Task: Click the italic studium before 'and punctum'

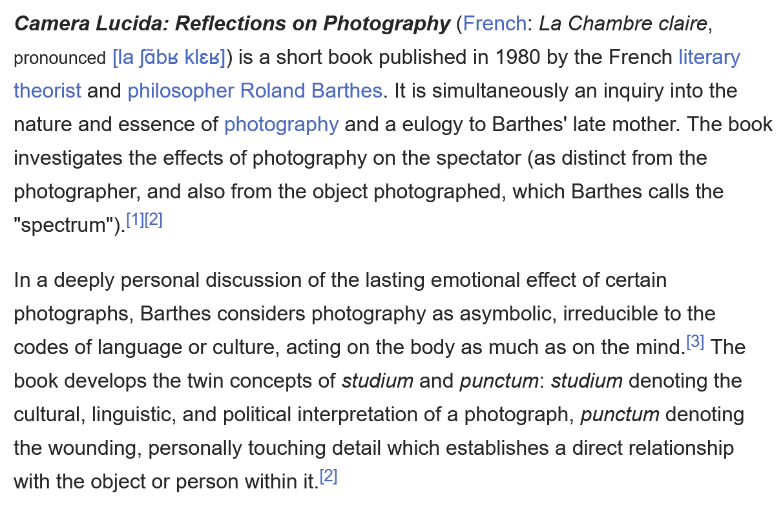Action: click(378, 381)
